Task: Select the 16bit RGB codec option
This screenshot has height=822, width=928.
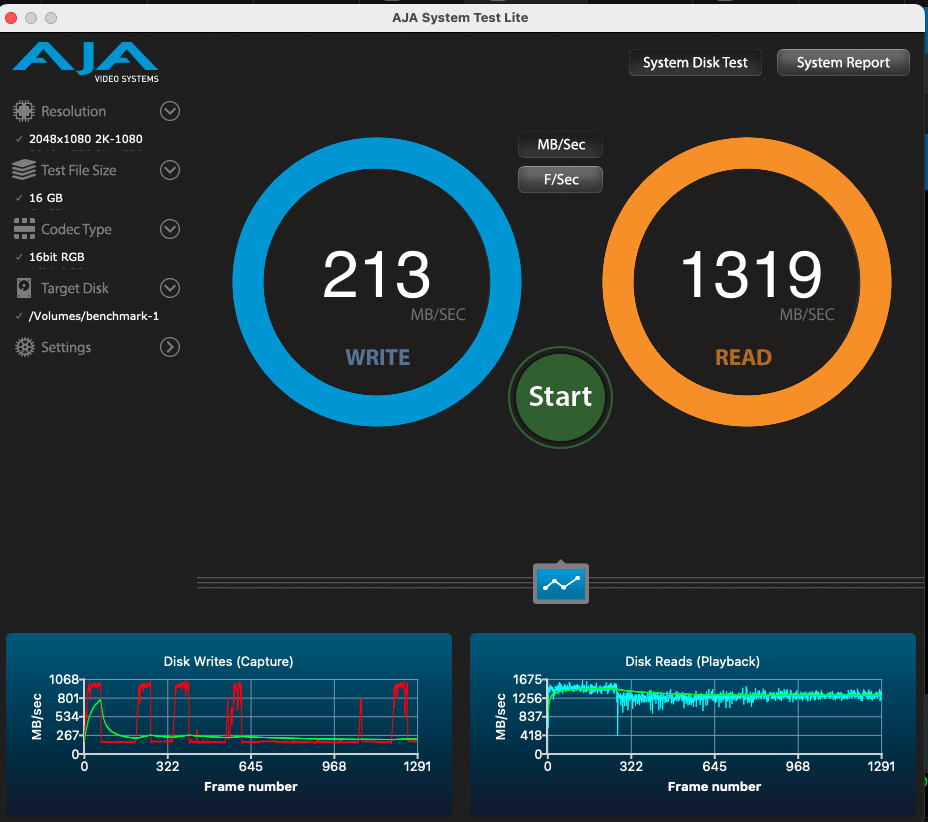Action: pyautogui.click(x=57, y=257)
